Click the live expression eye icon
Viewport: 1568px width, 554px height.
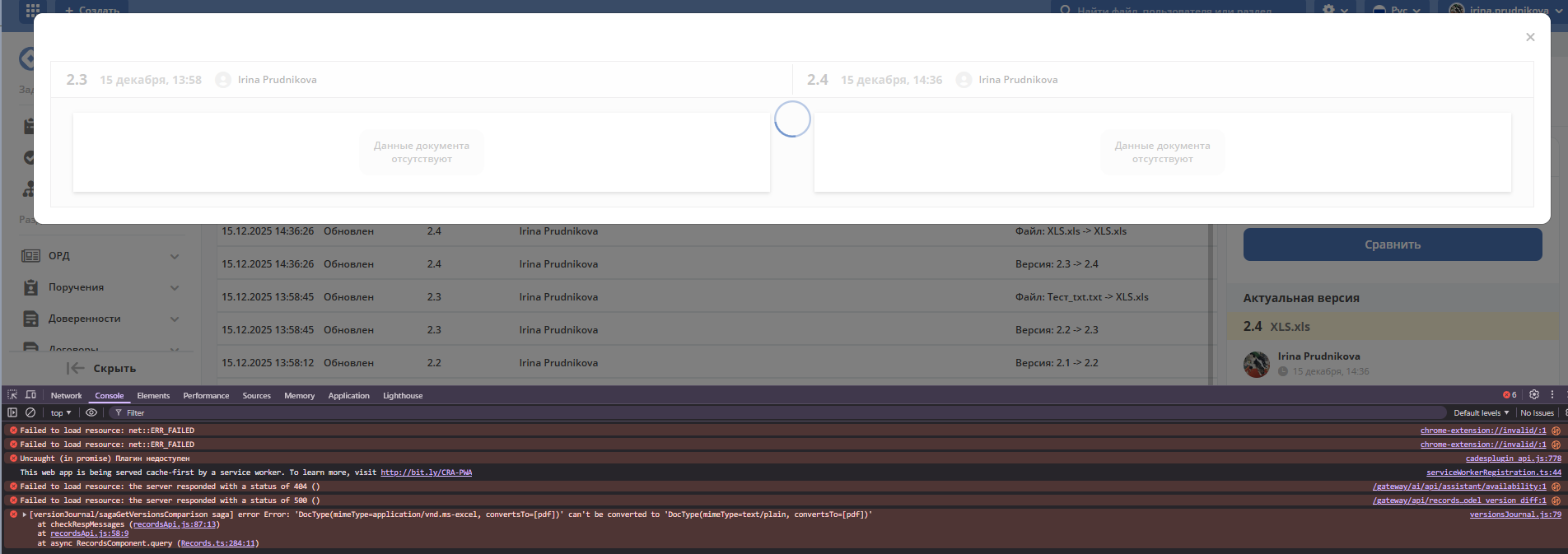click(x=91, y=412)
